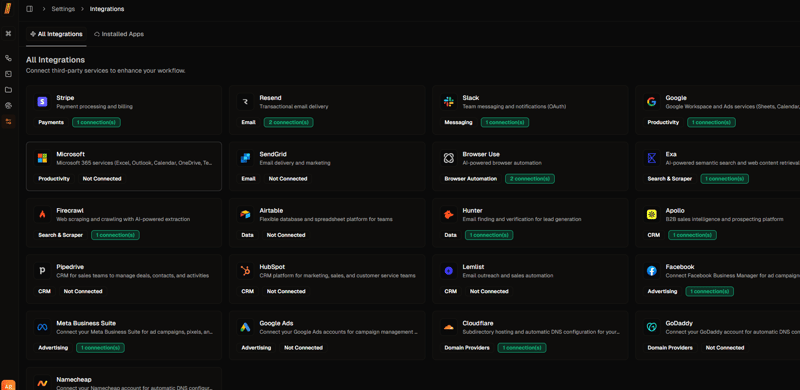Click the Slack logo icon

(448, 102)
